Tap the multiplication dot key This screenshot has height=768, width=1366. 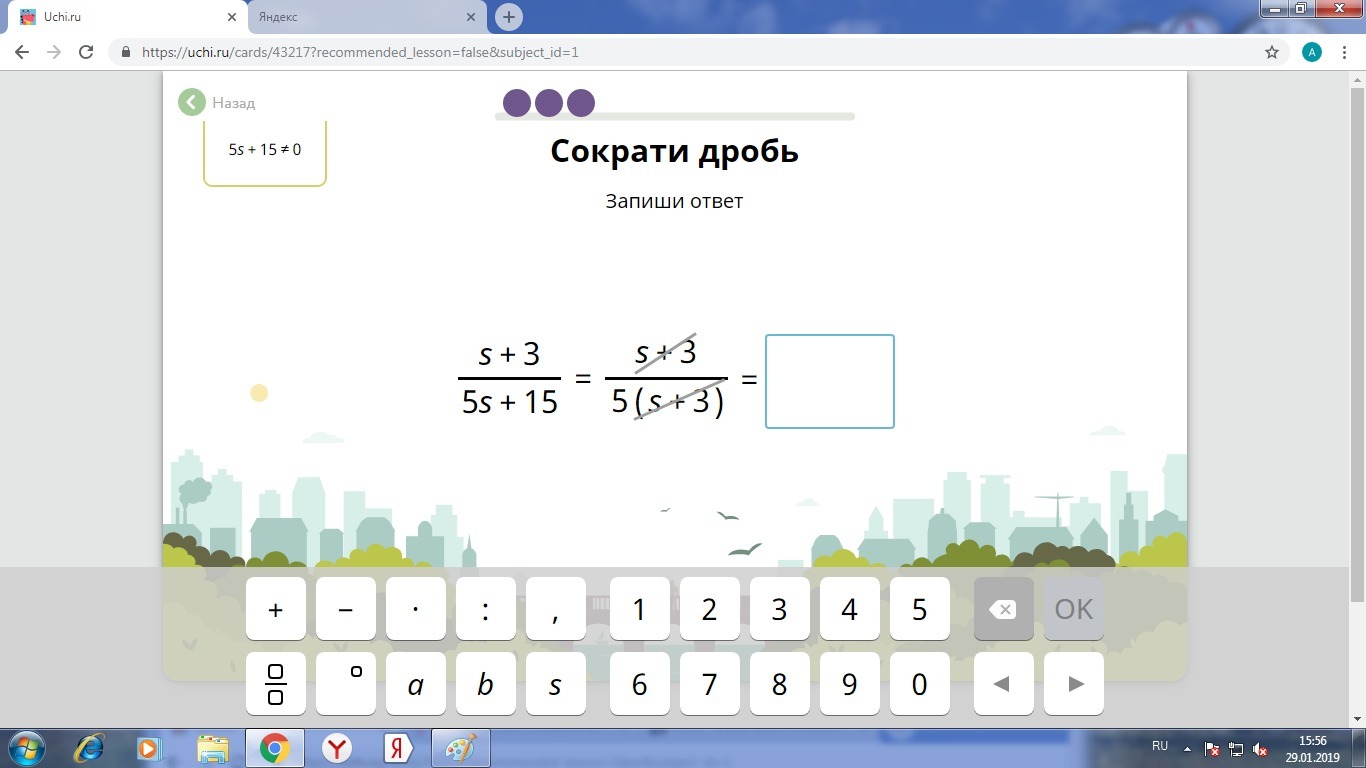click(x=416, y=609)
